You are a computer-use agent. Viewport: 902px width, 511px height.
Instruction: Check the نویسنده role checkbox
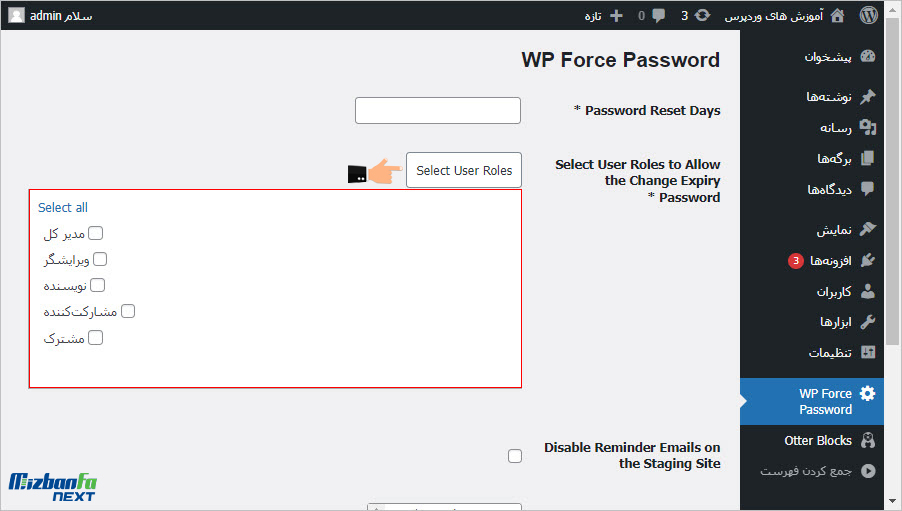97,285
